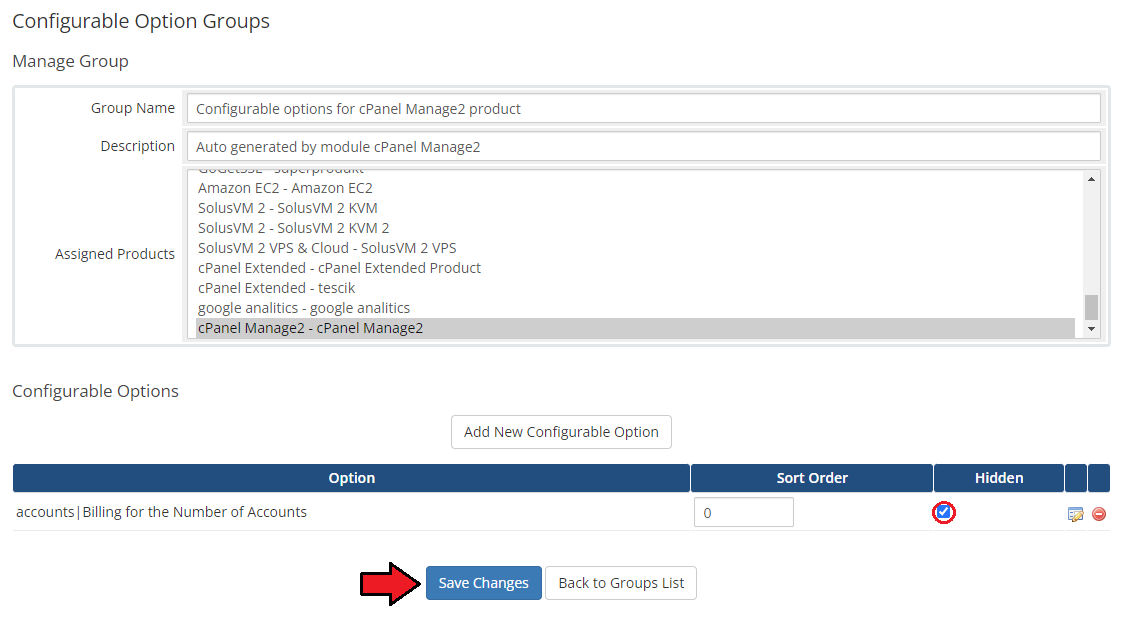Click the Option column header
Image resolution: width=1121 pixels, height=617 pixels.
[351, 478]
